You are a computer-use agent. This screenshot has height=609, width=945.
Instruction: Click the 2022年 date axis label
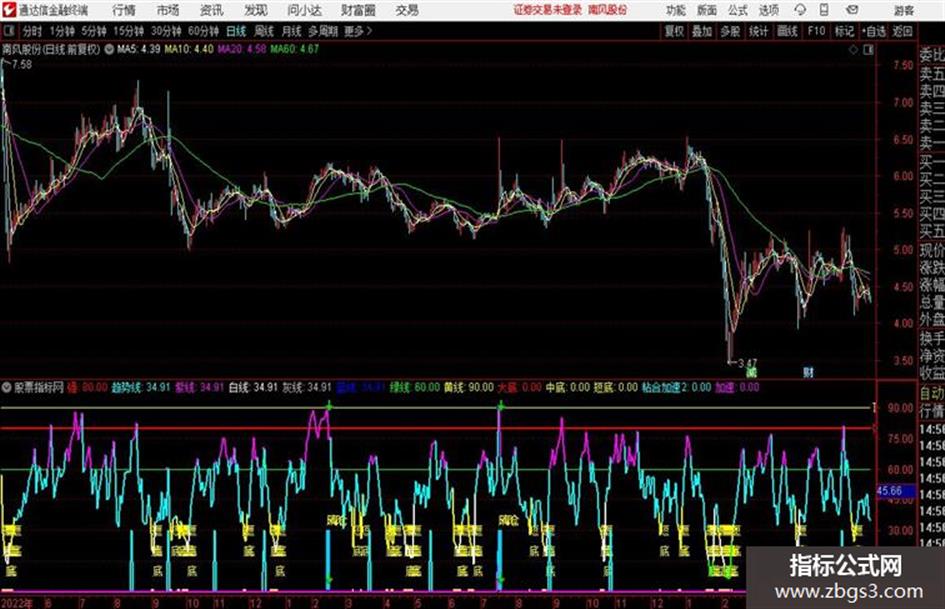(x=18, y=603)
